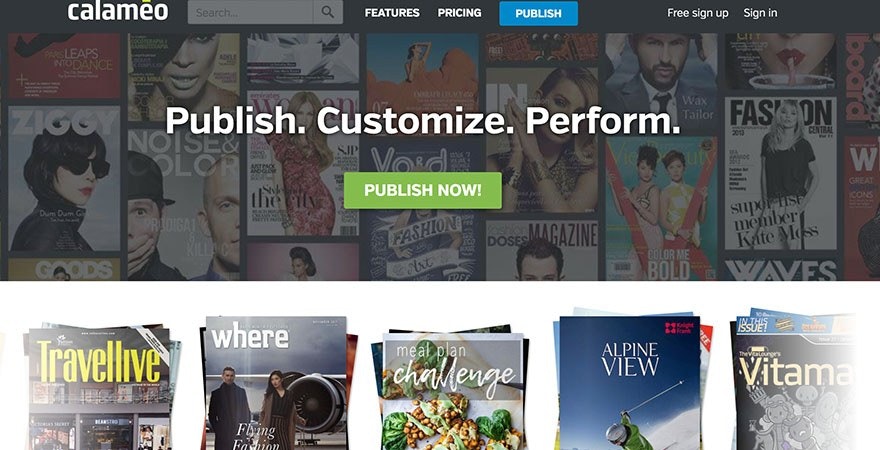880x450 pixels.
Task: Open the Features menu item
Action: 392,12
